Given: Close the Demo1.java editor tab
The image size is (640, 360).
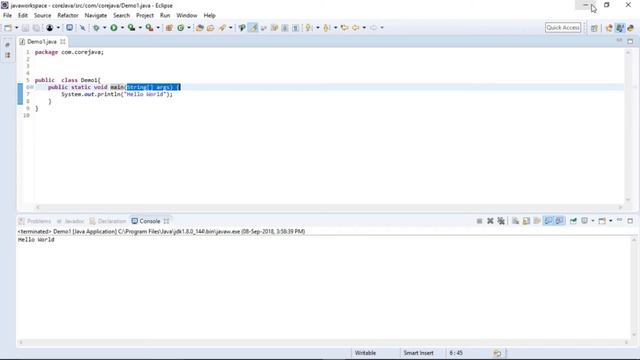Looking at the screenshot, I should pyautogui.click(x=62, y=42).
